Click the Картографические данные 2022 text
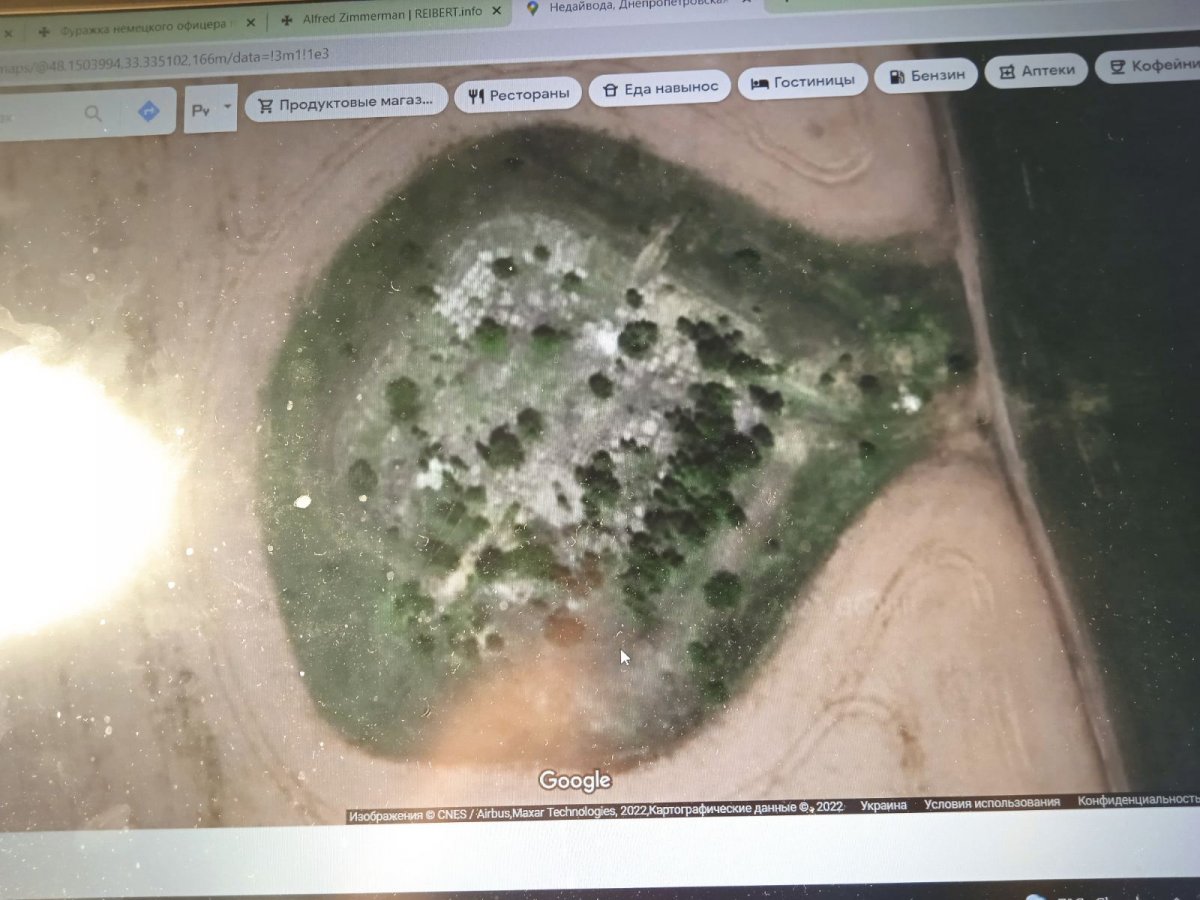 tap(747, 808)
